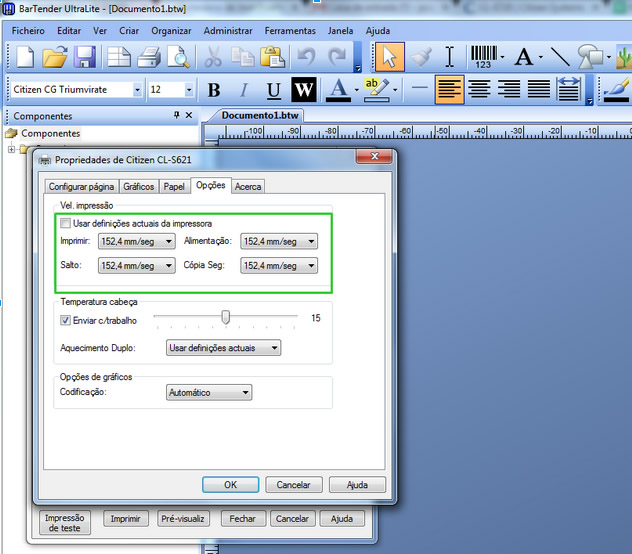Click the Save document icon
Screen dimensions: 632x554
click(x=86, y=57)
